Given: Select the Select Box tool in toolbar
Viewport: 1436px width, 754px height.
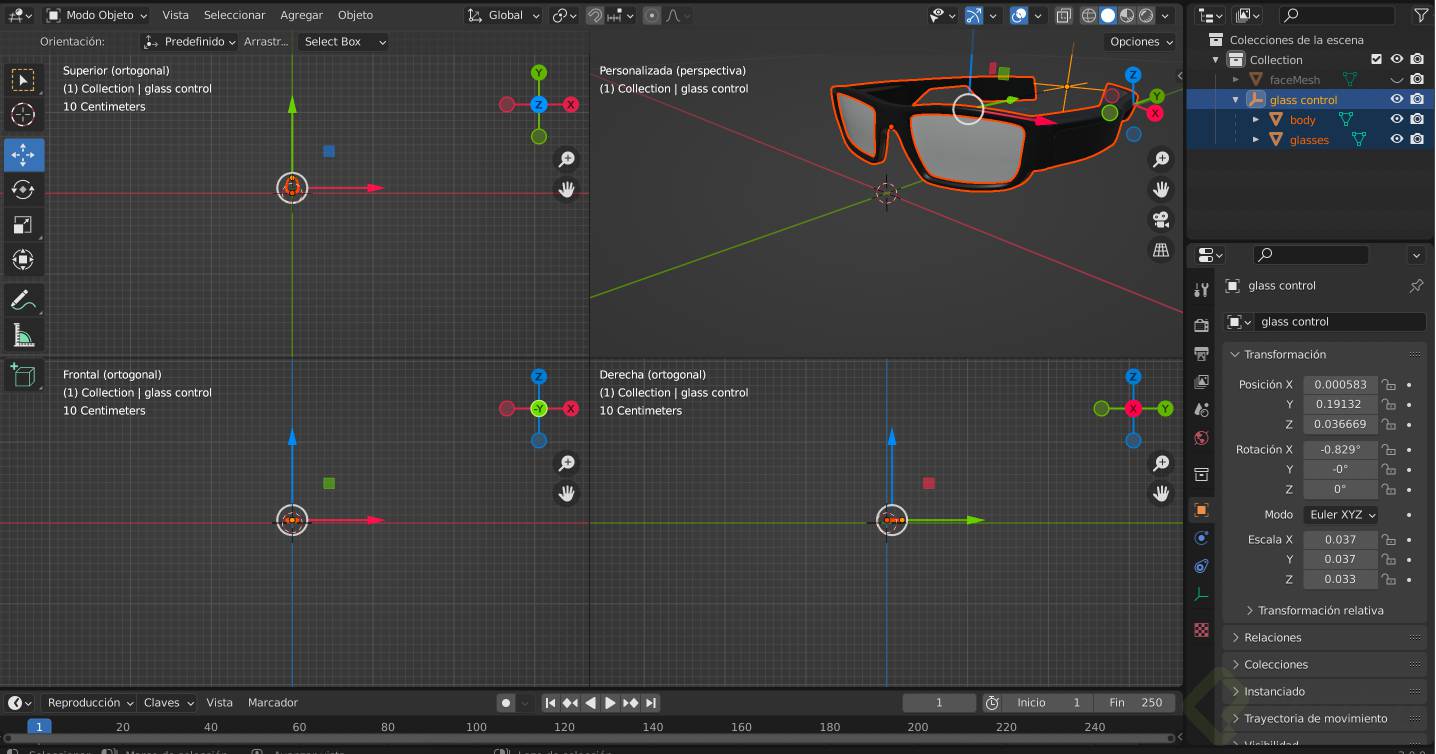Looking at the screenshot, I should pyautogui.click(x=23, y=80).
